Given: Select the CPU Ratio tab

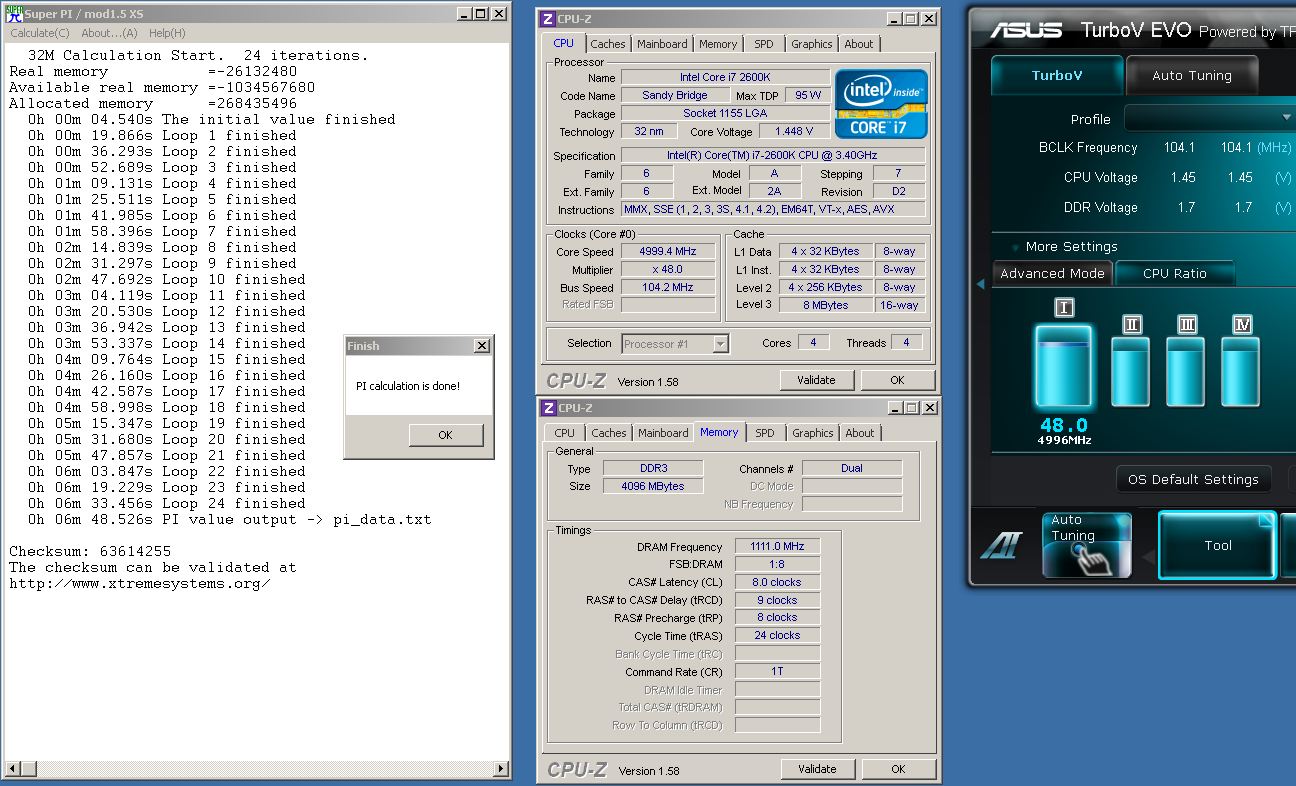Looking at the screenshot, I should coord(1175,273).
